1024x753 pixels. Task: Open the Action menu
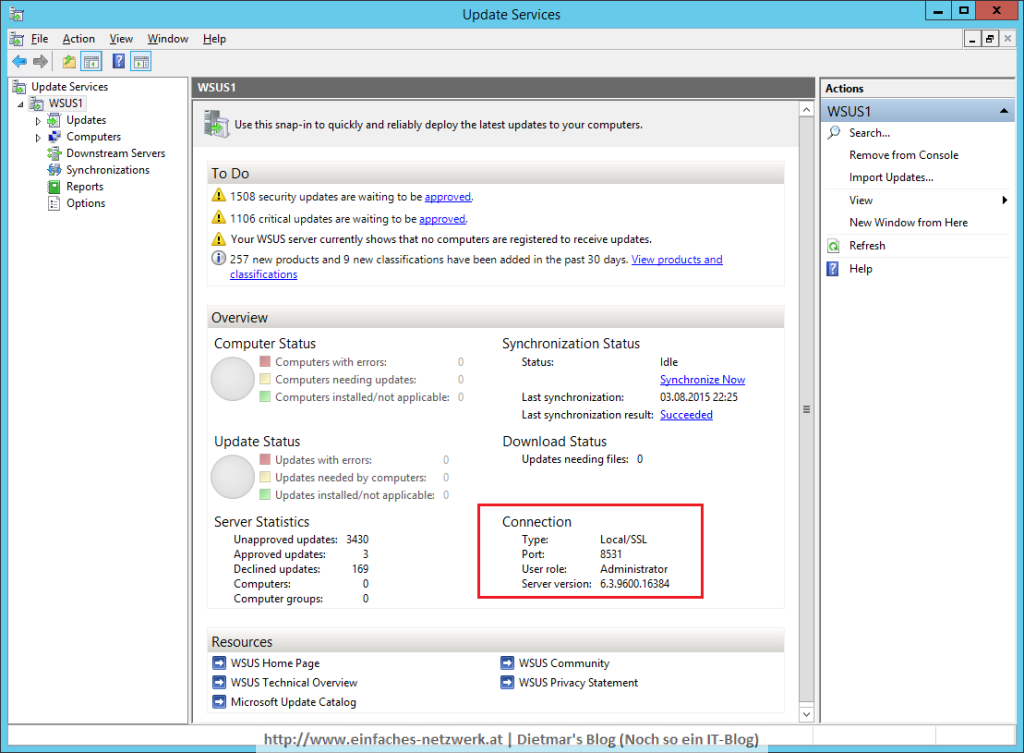click(x=79, y=38)
